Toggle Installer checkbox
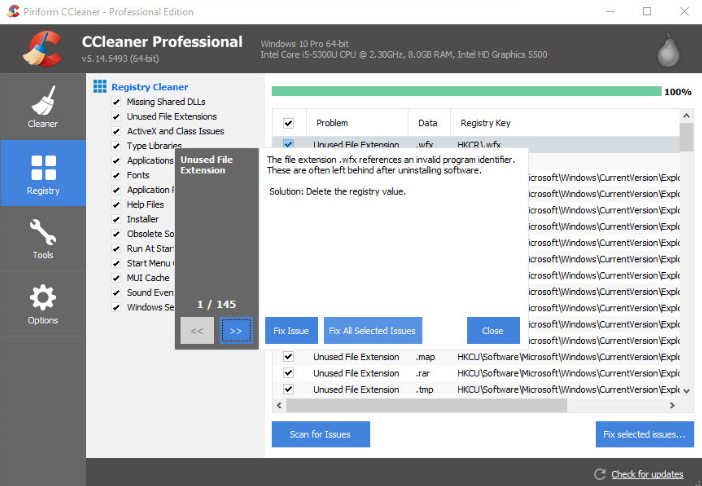This screenshot has height=486, width=702. 116,219
